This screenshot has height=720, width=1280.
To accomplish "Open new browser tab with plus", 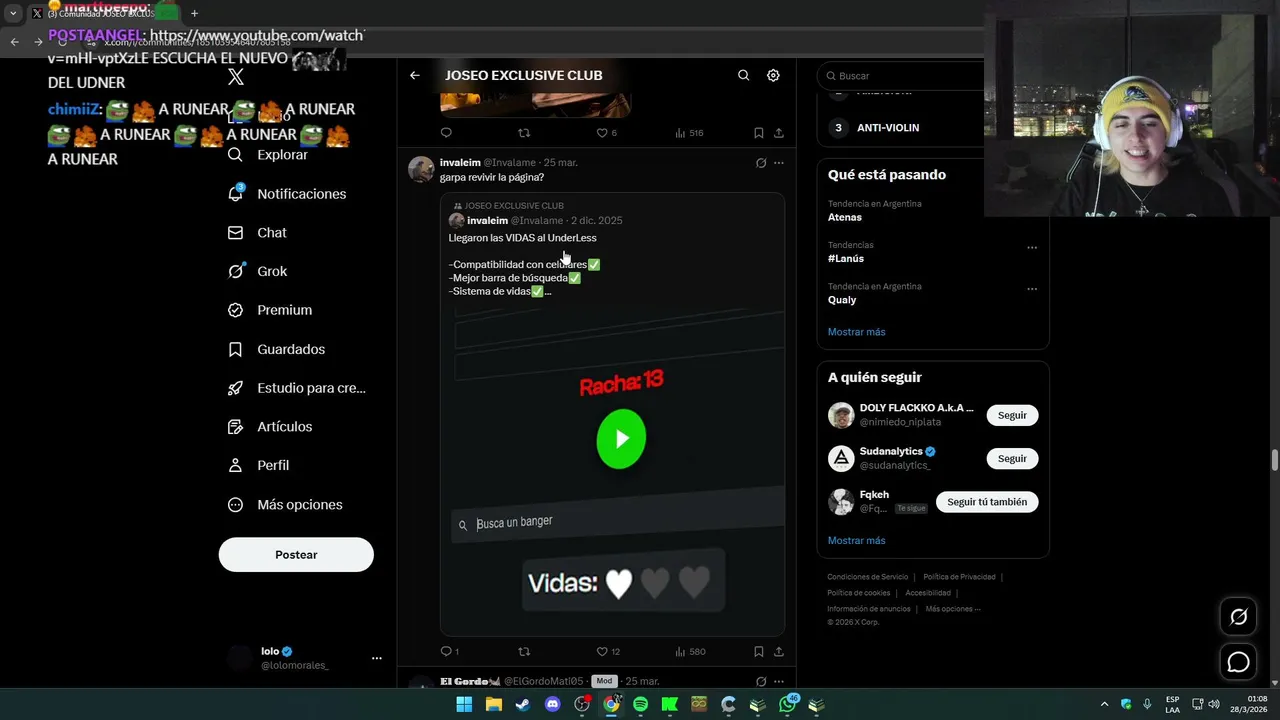I will [x=194, y=13].
